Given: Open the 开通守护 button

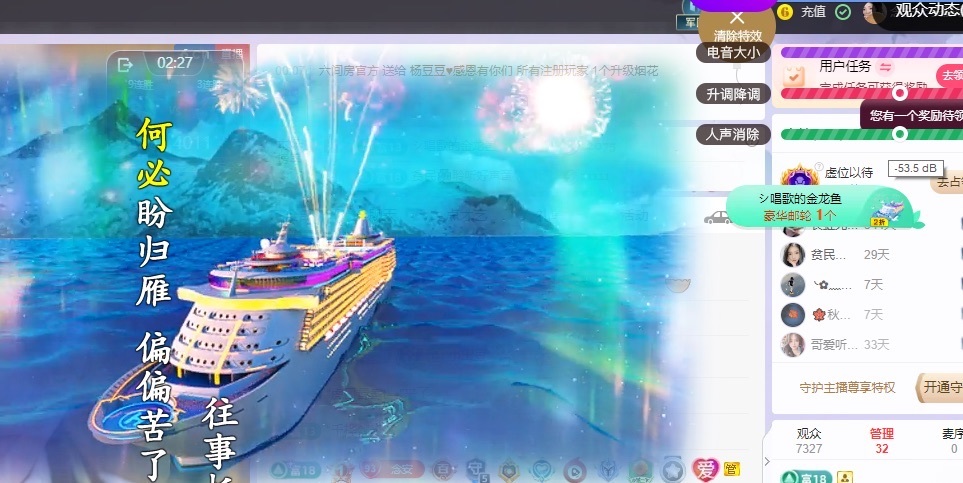Looking at the screenshot, I should point(942,387).
